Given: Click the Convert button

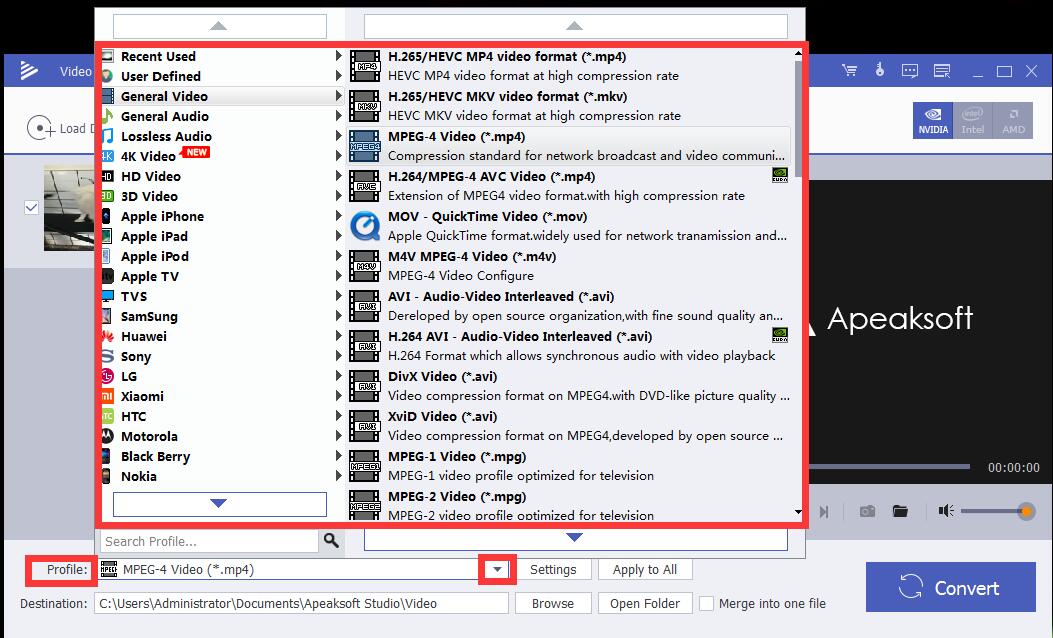Looking at the screenshot, I should click(x=949, y=587).
